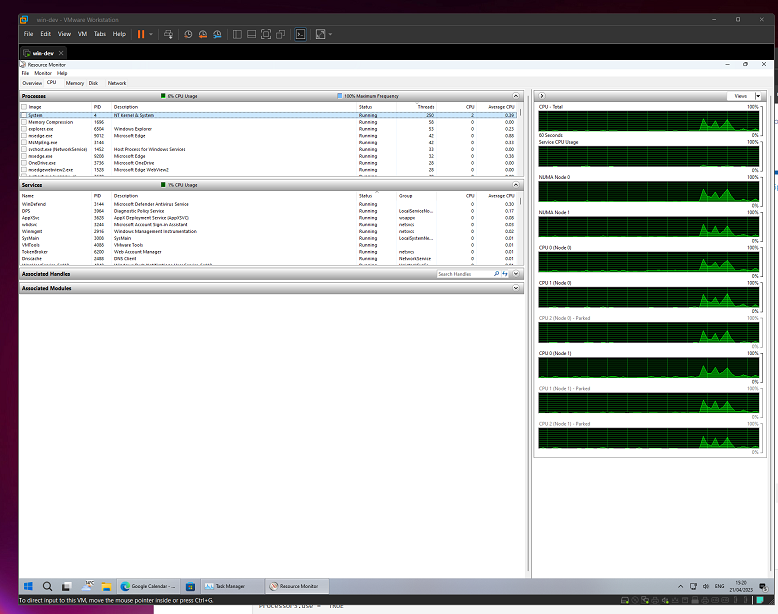This screenshot has height=614, width=778.
Task: Open the VMware File menu
Action: 28,34
